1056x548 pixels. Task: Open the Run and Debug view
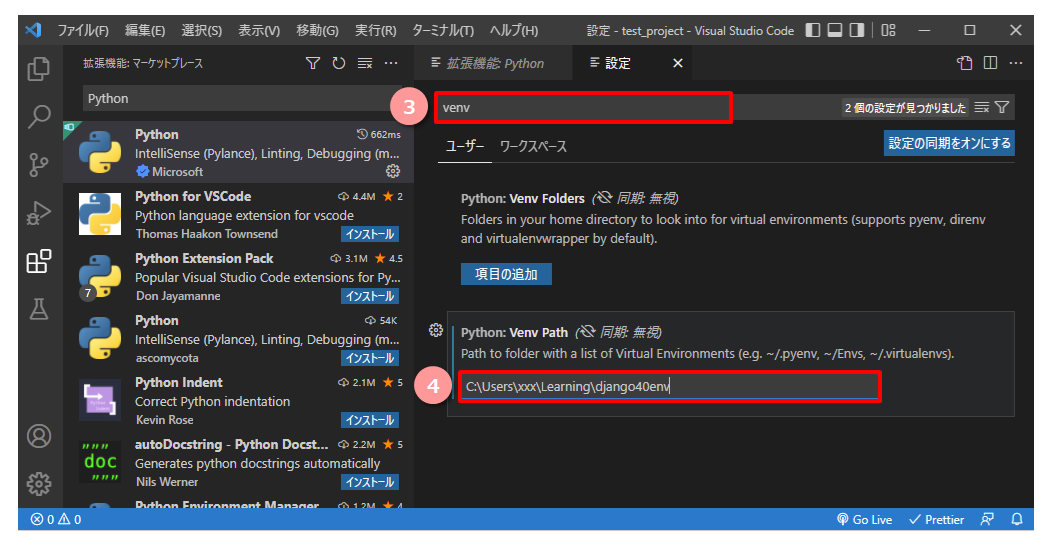tap(39, 212)
